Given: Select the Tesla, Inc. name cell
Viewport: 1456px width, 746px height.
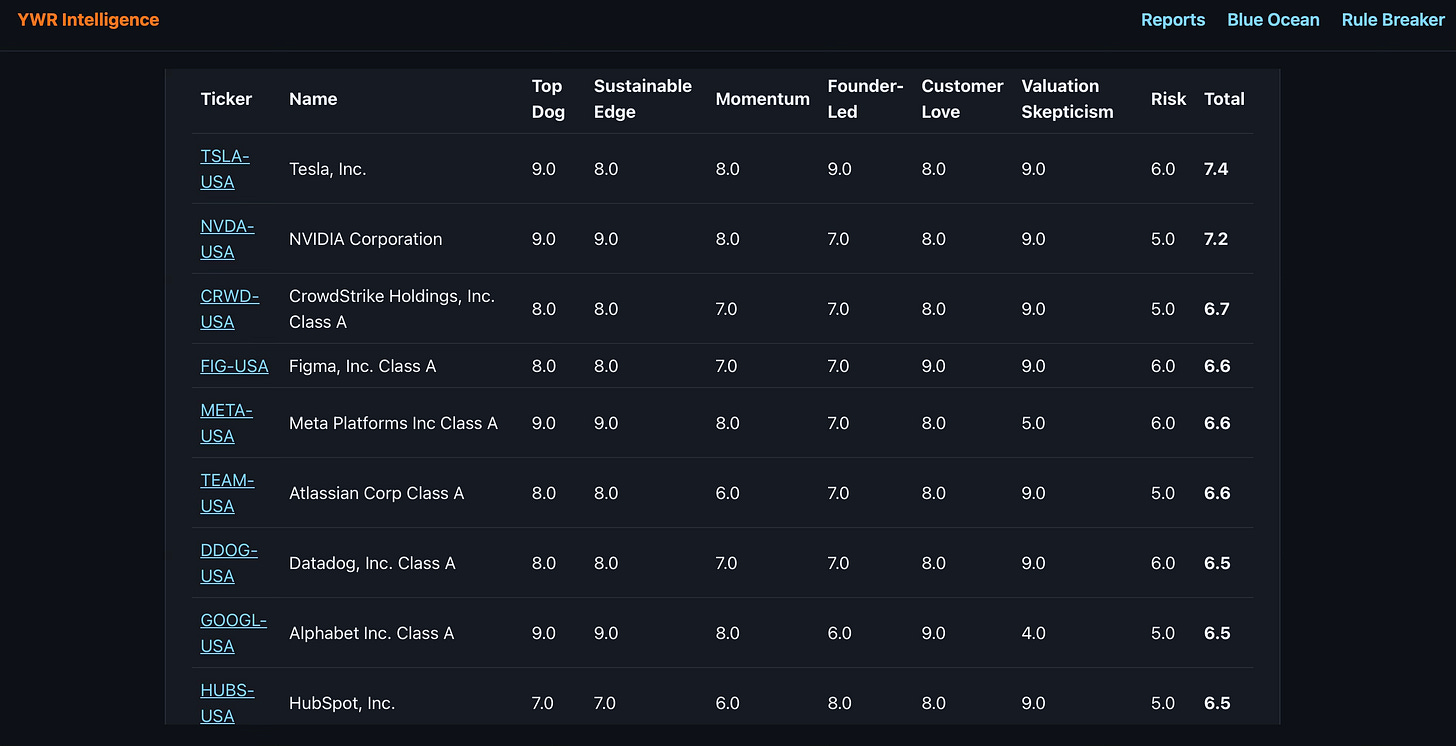Looking at the screenshot, I should (328, 169).
